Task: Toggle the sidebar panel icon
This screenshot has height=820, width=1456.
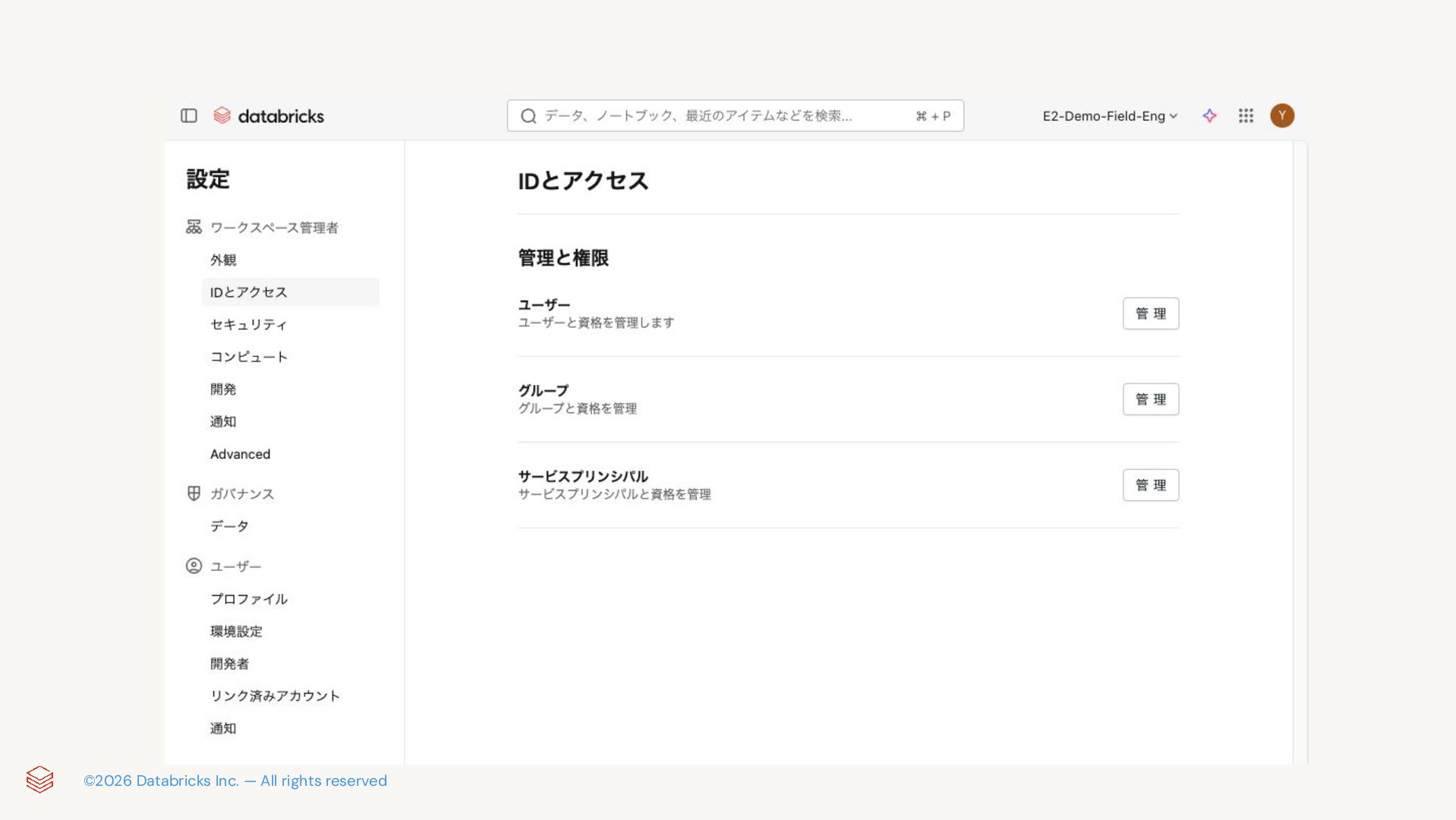Action: tap(189, 115)
